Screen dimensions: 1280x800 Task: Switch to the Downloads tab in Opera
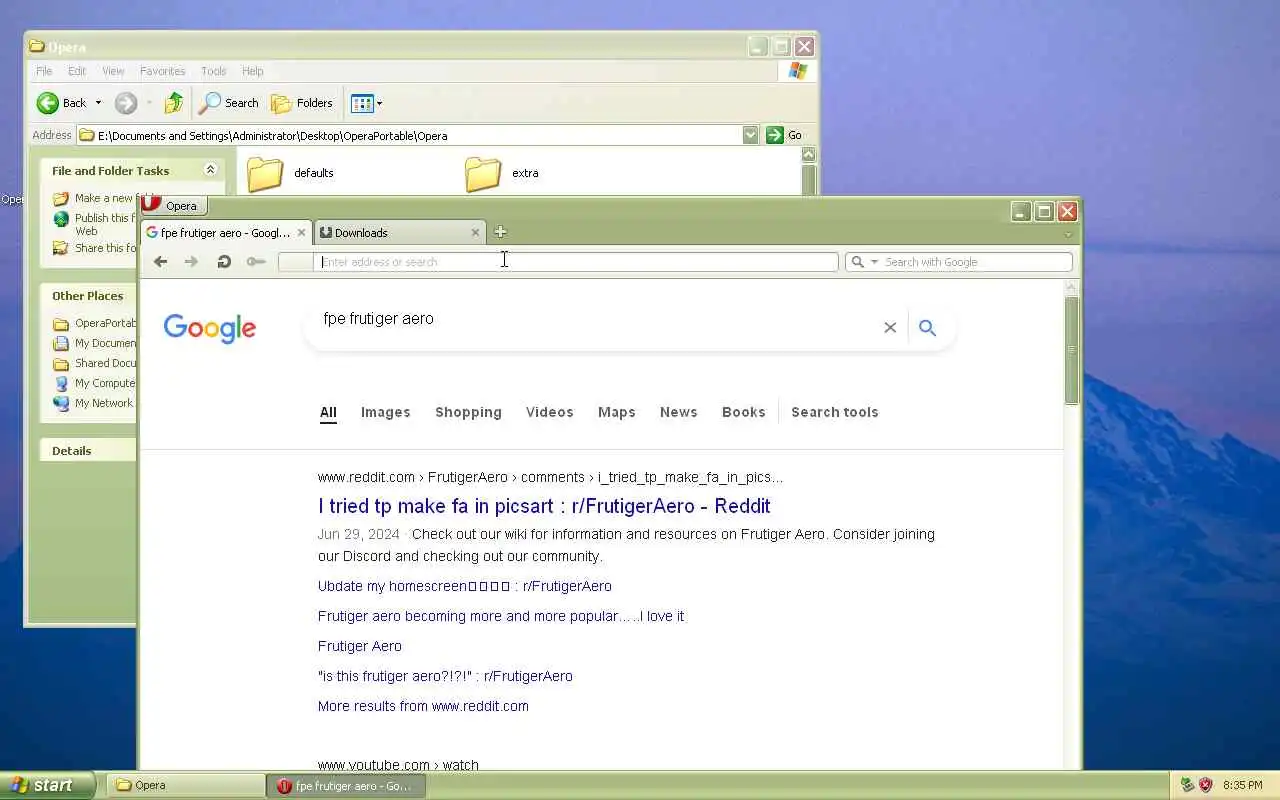400,232
